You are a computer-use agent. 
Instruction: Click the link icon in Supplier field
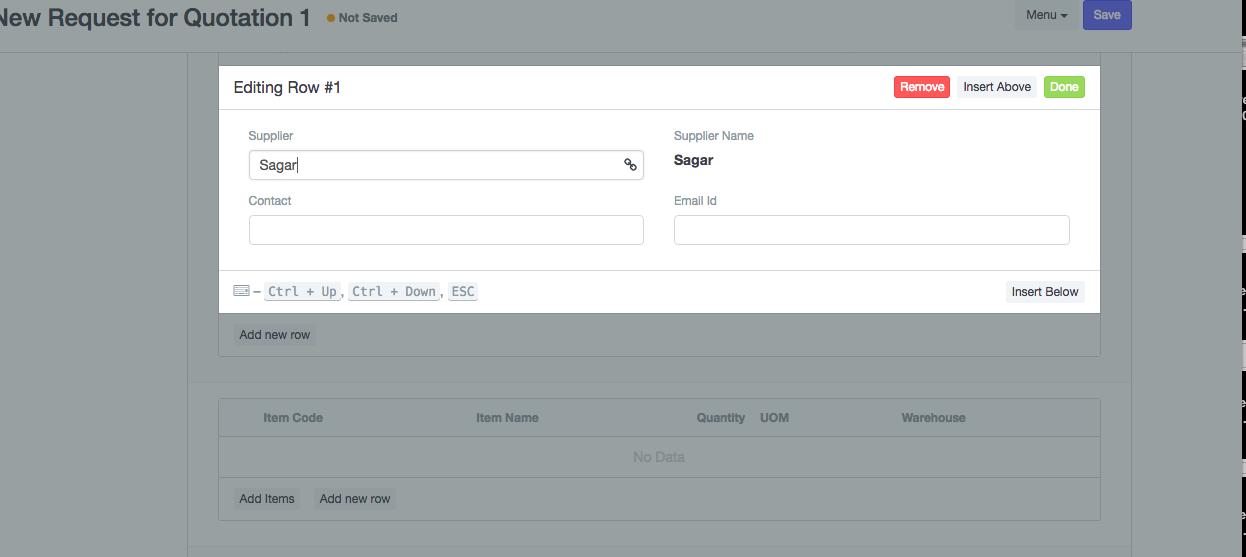point(630,165)
